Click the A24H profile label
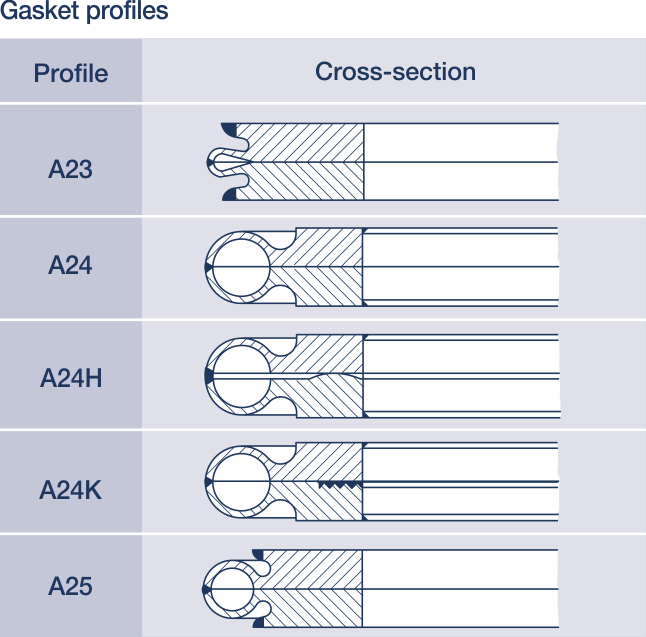 click(x=71, y=378)
